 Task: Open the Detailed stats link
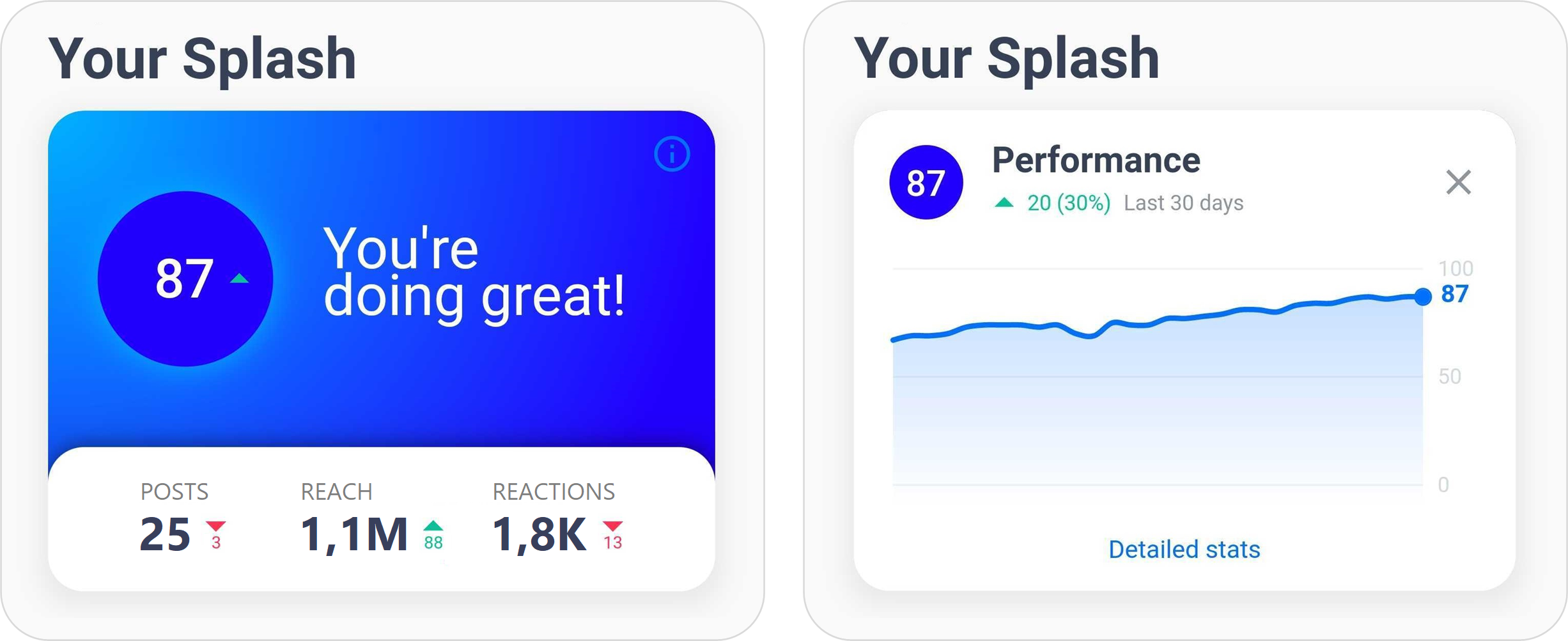1184,549
